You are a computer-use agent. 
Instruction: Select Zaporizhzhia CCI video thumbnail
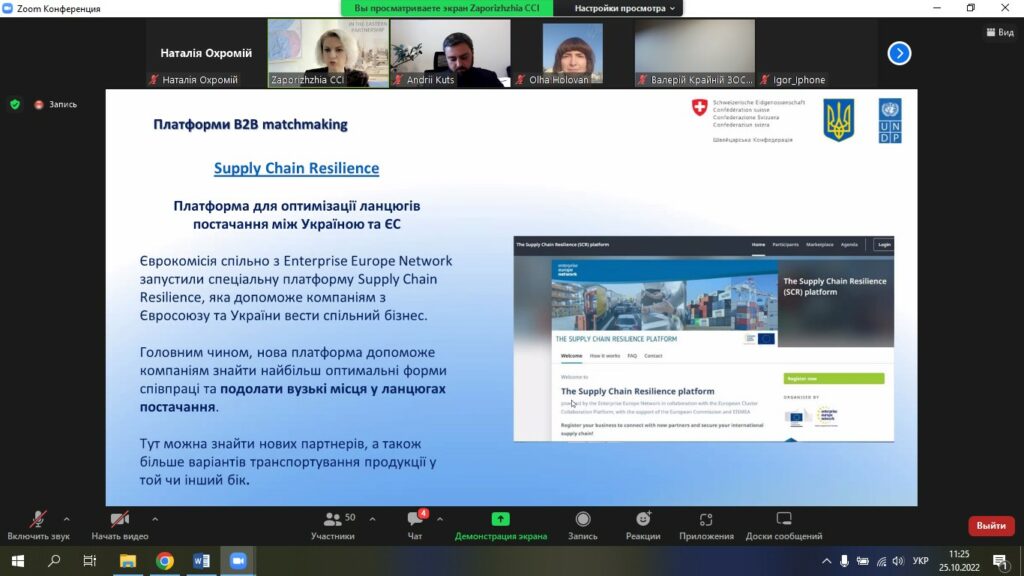(328, 53)
